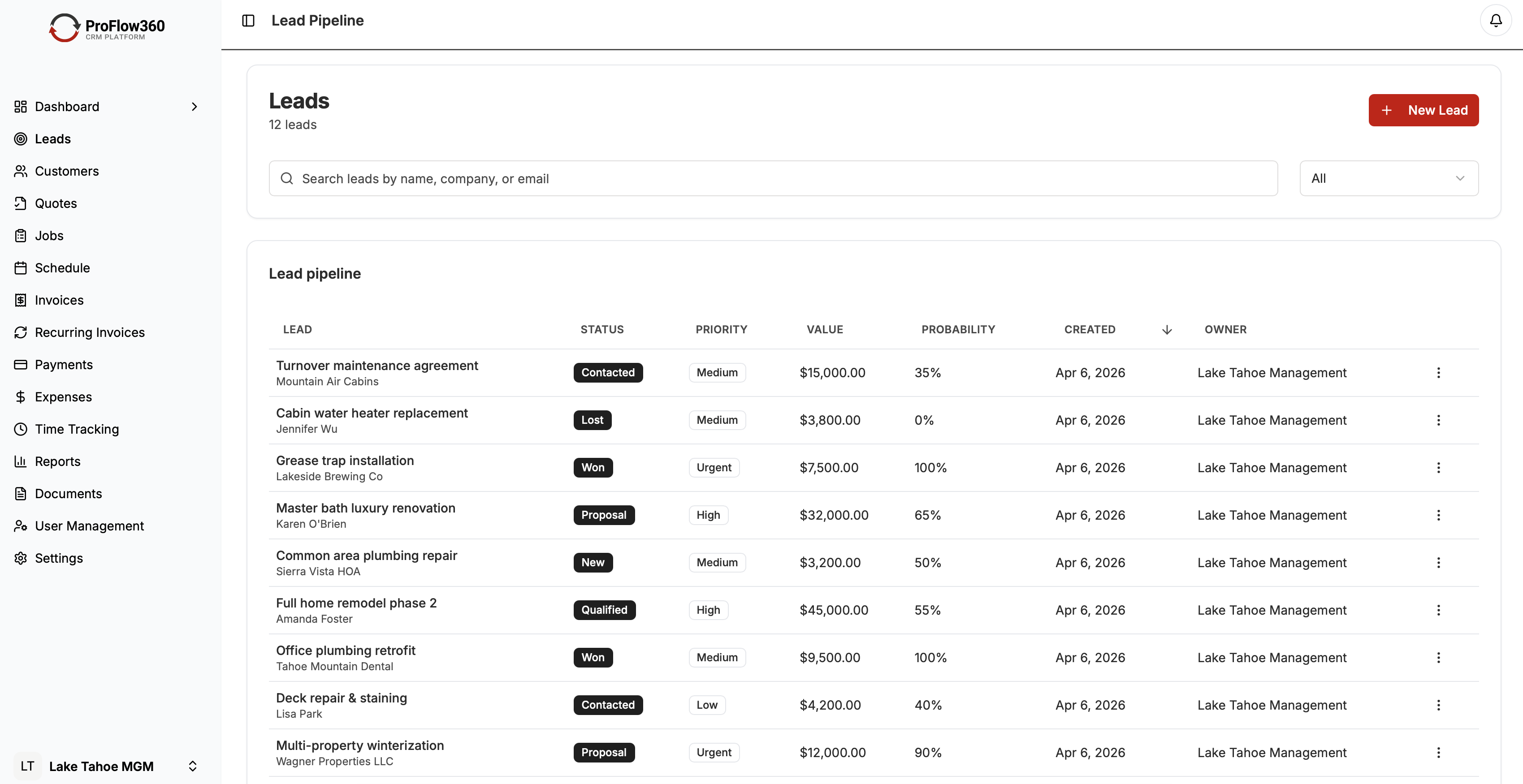Open the All status filter dropdown
This screenshot has height=784, width=1523.
(1388, 178)
